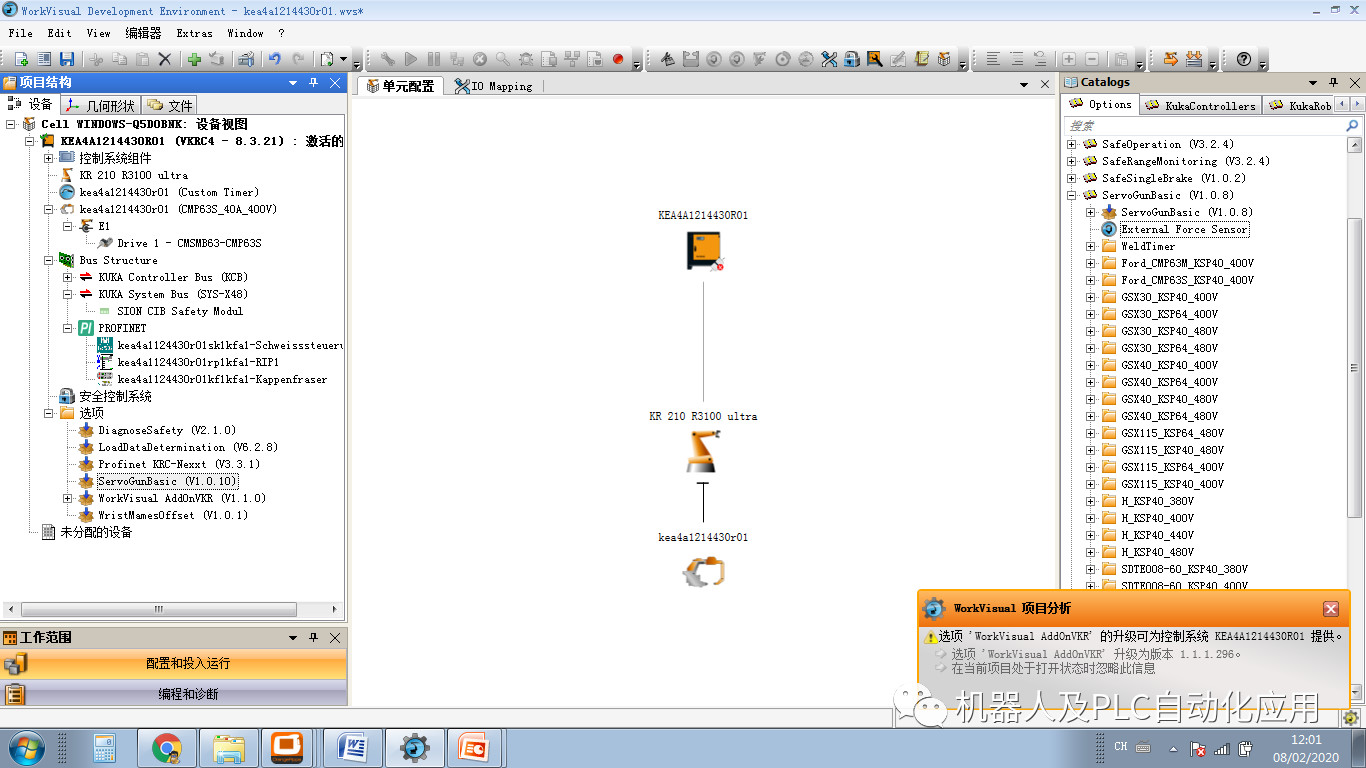The height and width of the screenshot is (768, 1366).
Task: Open the editor tab list dropdown arrow
Action: [x=1024, y=85]
